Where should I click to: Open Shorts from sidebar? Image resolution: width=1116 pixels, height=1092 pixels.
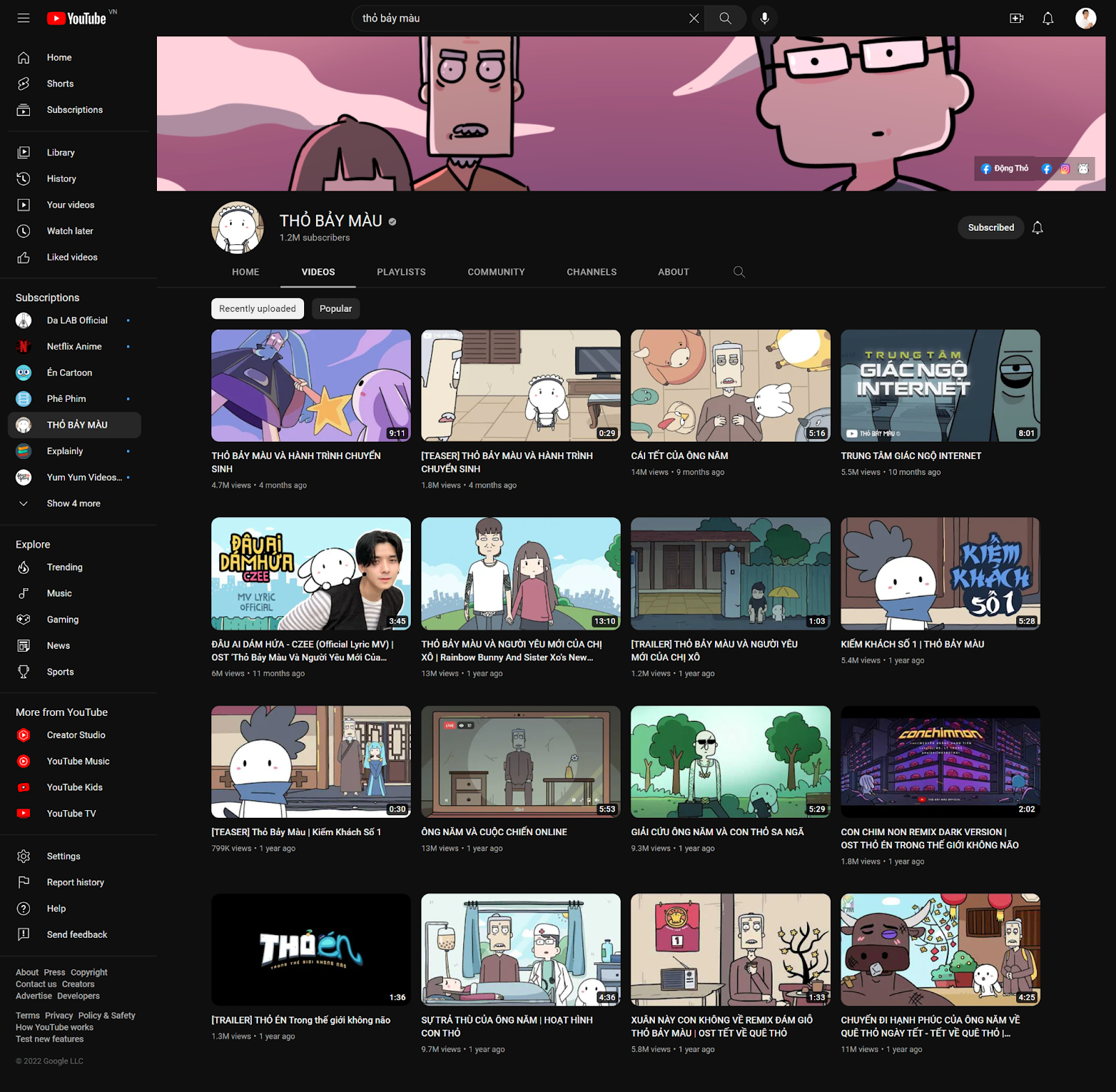(x=74, y=84)
